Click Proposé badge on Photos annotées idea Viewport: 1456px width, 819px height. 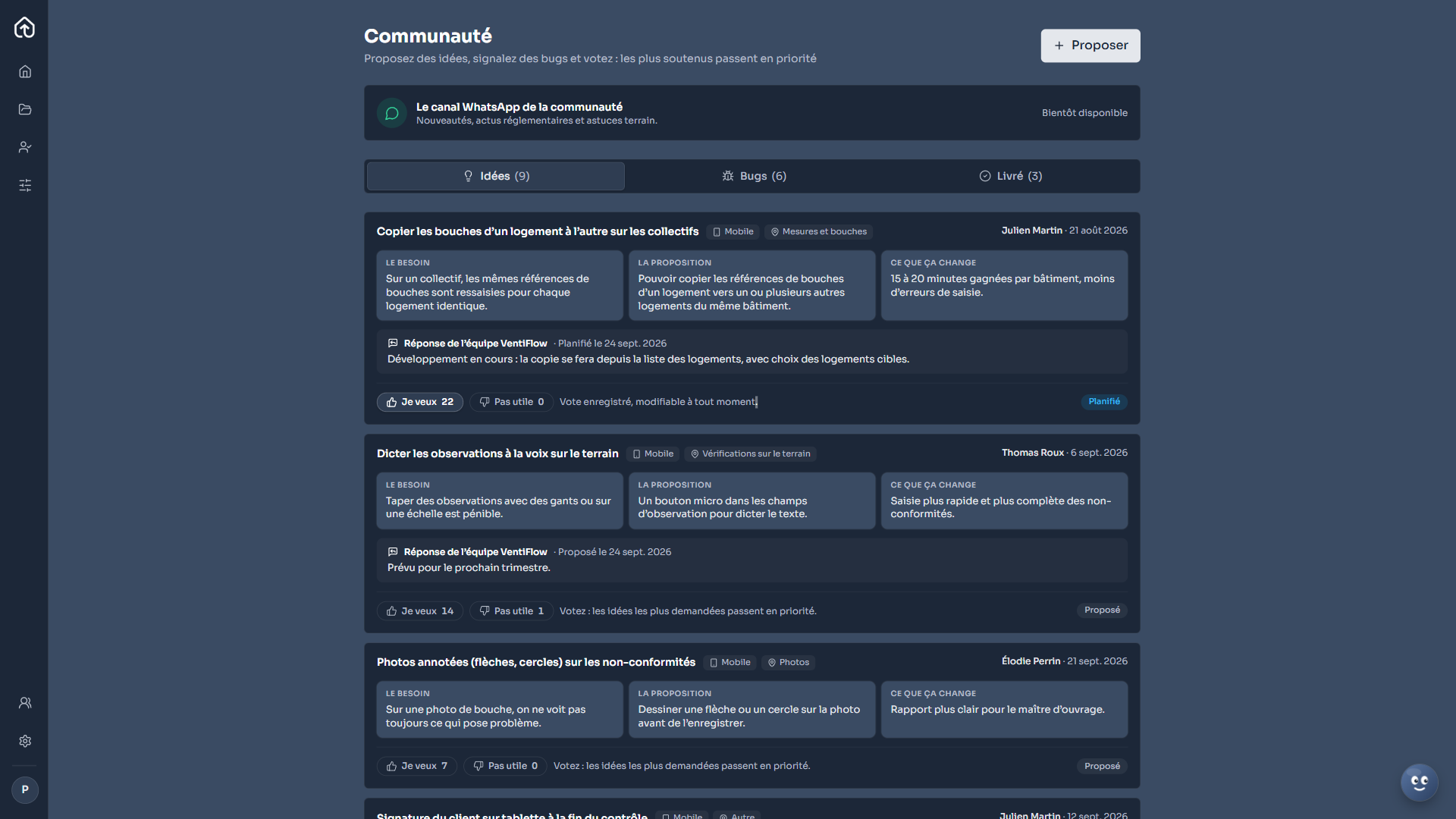pos(1102,766)
